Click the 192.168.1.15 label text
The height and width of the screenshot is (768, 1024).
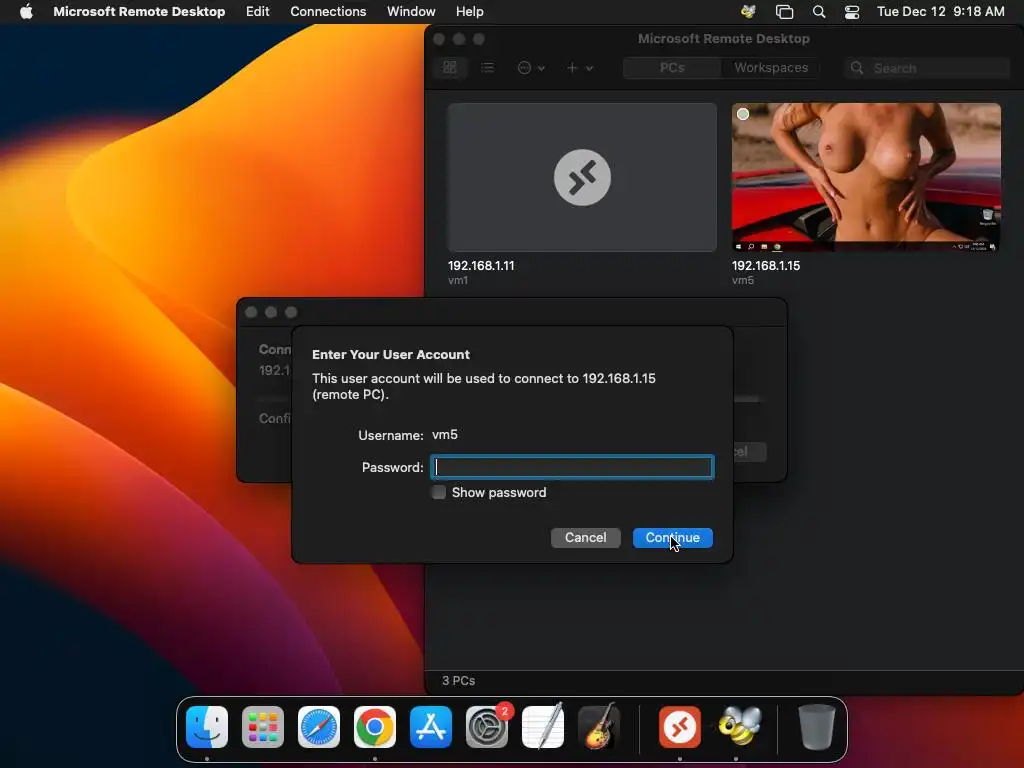coord(765,266)
